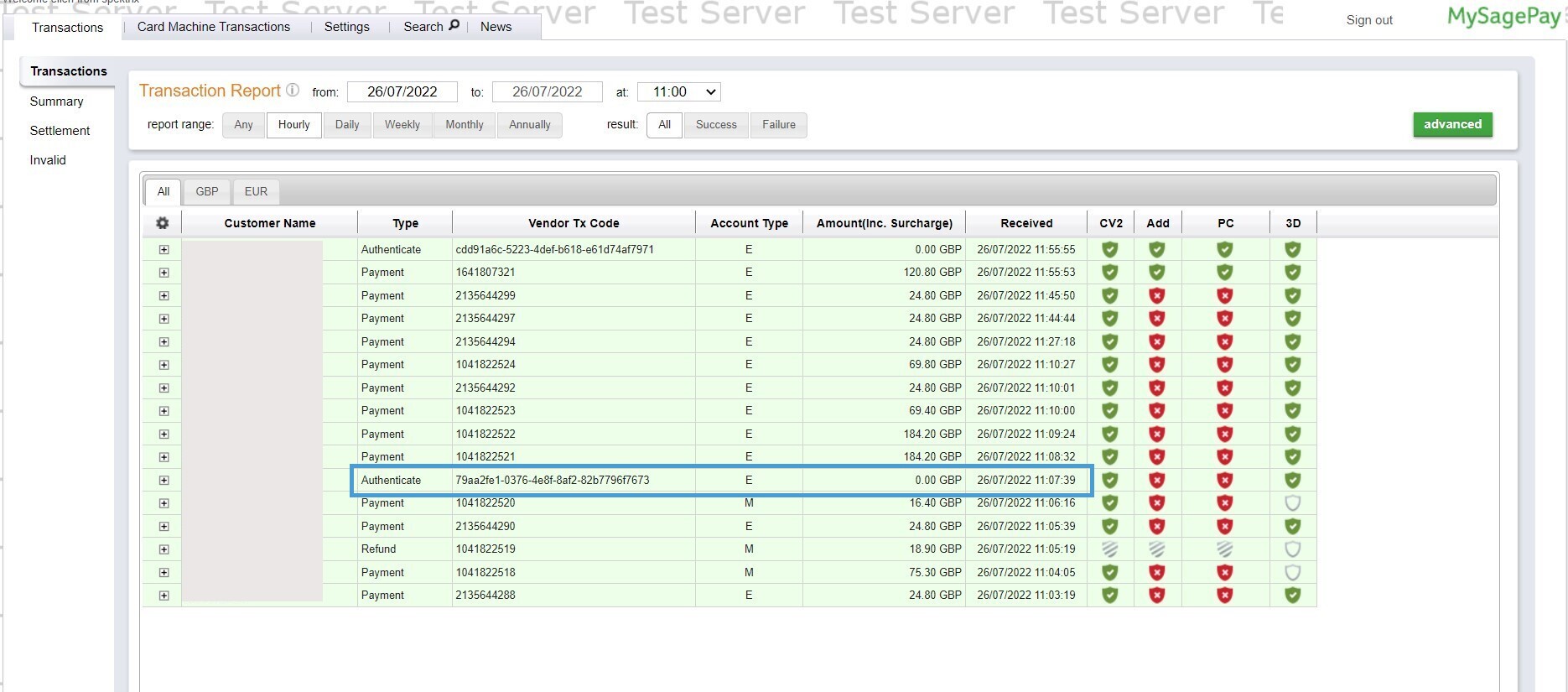The width and height of the screenshot is (1568, 692).
Task: Click PC green shield for 1641807321
Action: pos(1225,273)
